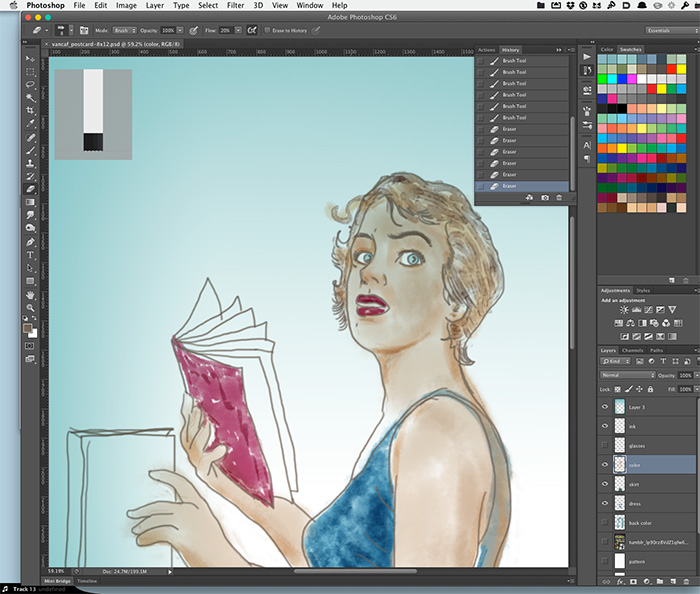Click the zoom percentage field 59.19%
Image resolution: width=700 pixels, height=594 pixels.
tap(56, 571)
